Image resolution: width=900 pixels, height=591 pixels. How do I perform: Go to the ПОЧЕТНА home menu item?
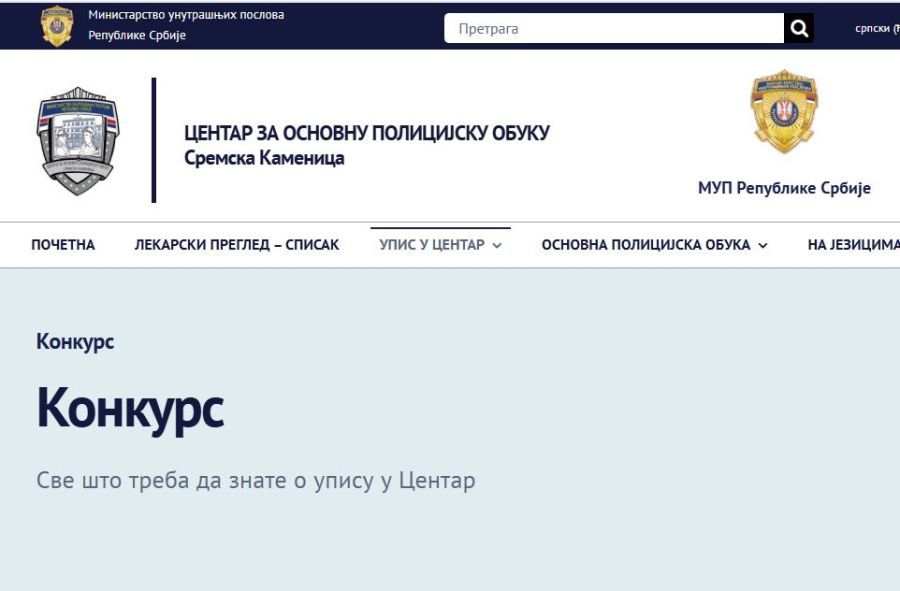63,245
